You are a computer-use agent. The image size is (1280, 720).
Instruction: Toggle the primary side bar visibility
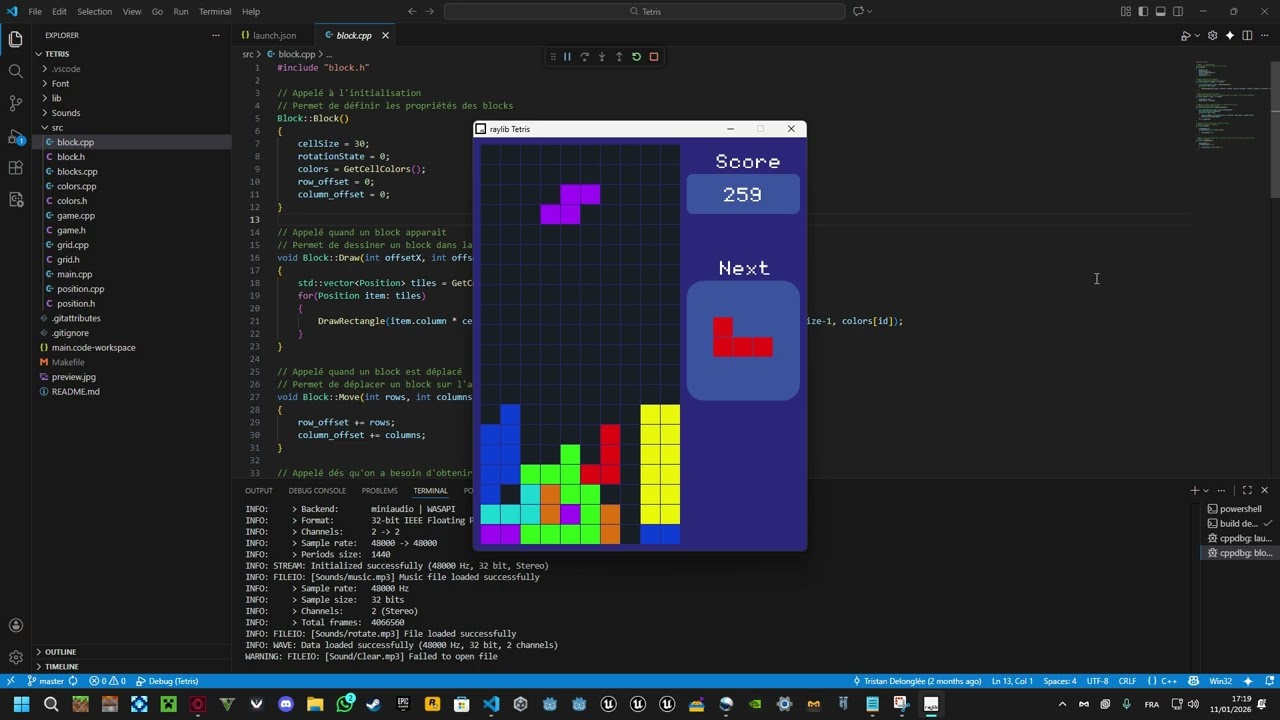coord(1143,12)
